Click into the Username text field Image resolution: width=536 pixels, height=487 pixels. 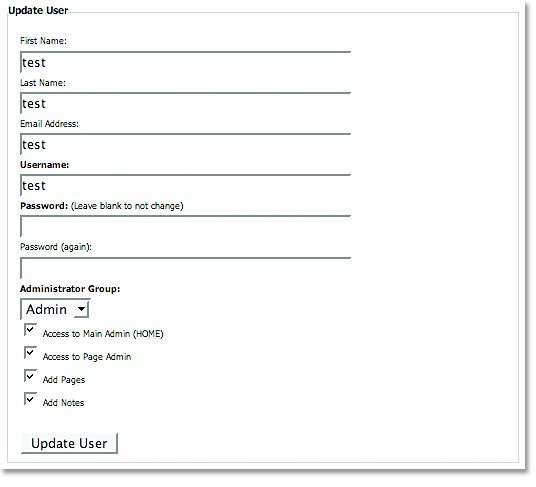[186, 185]
